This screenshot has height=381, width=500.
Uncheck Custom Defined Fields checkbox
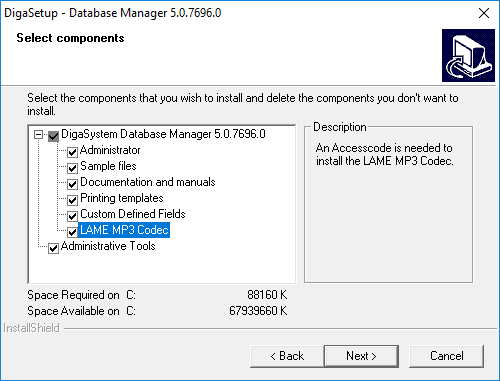point(72,216)
